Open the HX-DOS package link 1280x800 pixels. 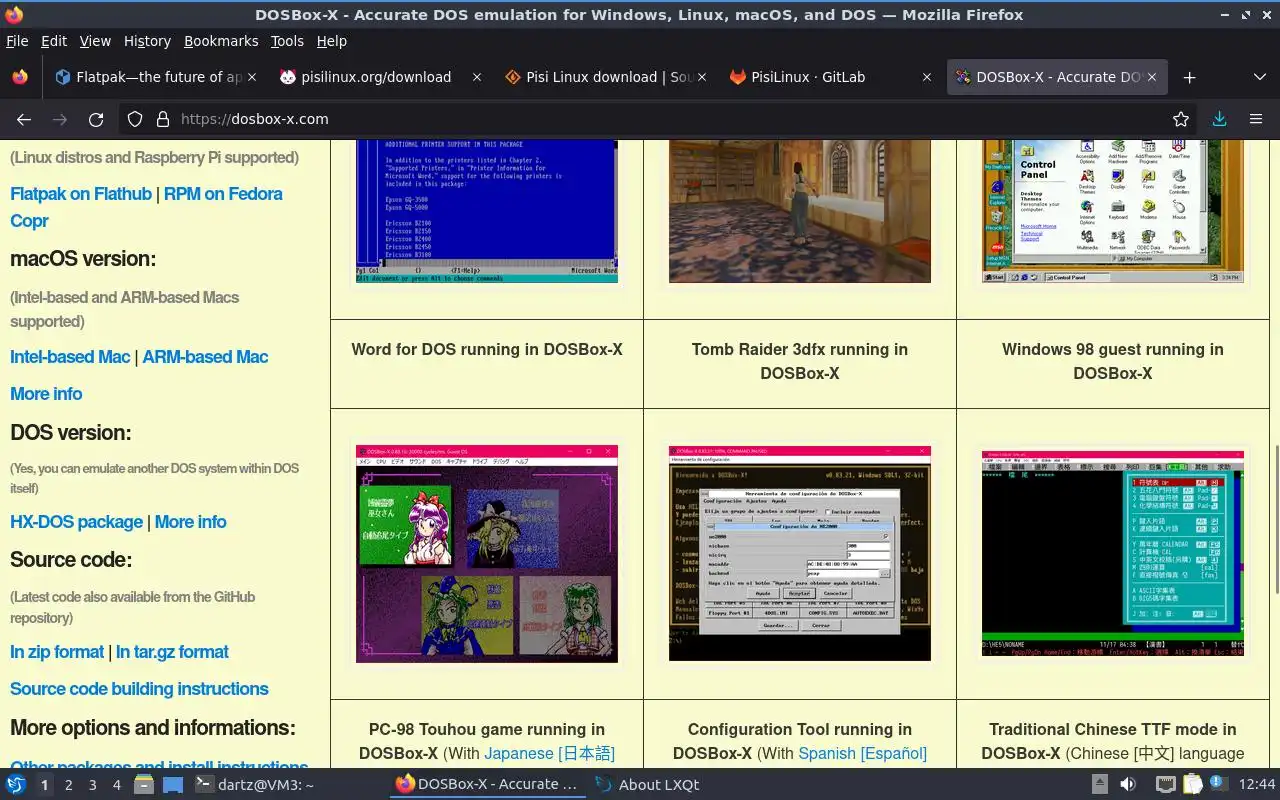click(x=76, y=522)
